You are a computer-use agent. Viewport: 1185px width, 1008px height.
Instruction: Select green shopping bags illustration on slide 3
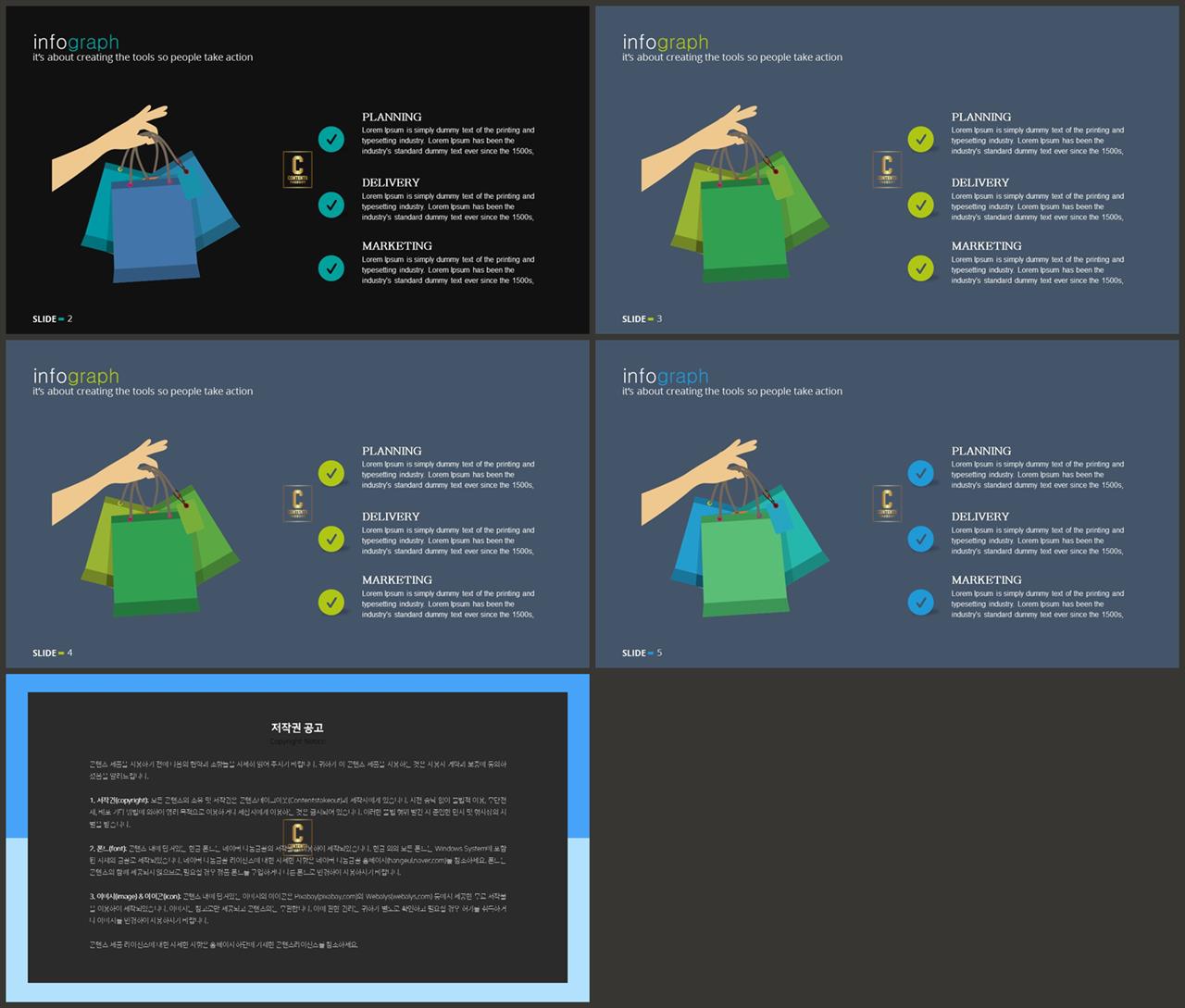[735, 194]
